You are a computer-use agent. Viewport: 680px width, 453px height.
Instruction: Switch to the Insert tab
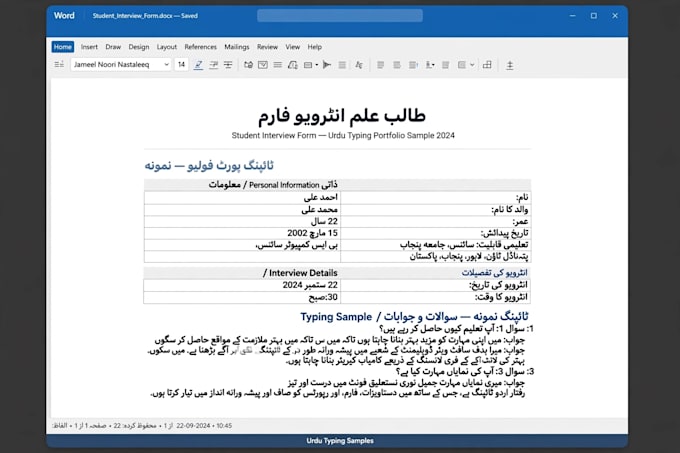[89, 47]
